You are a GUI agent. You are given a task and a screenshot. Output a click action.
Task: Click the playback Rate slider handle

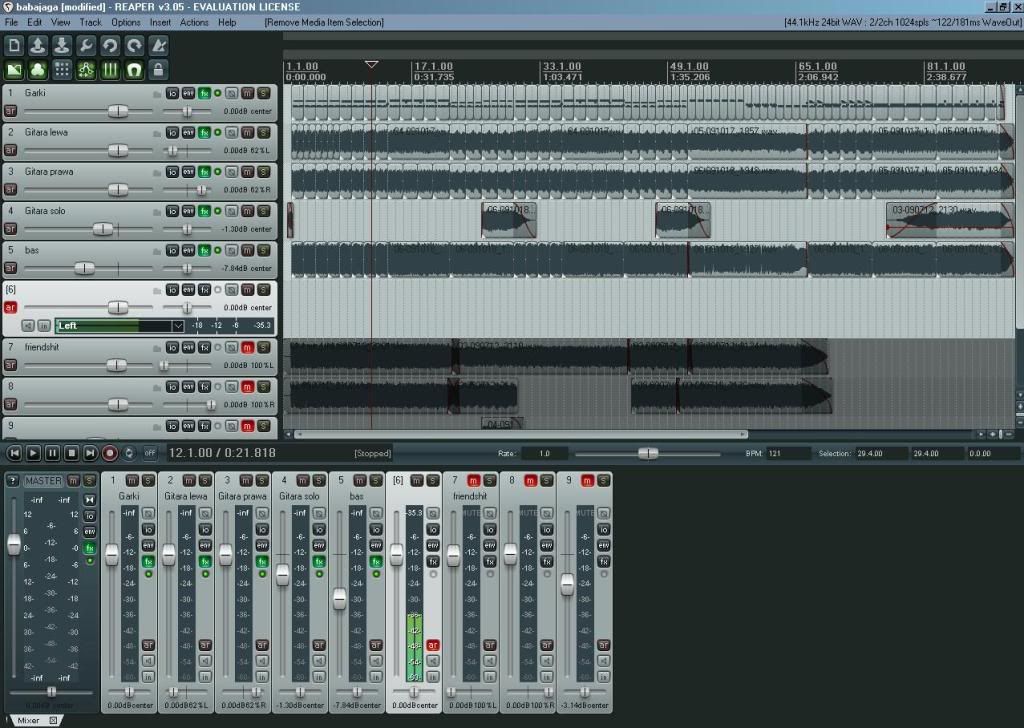(x=648, y=453)
